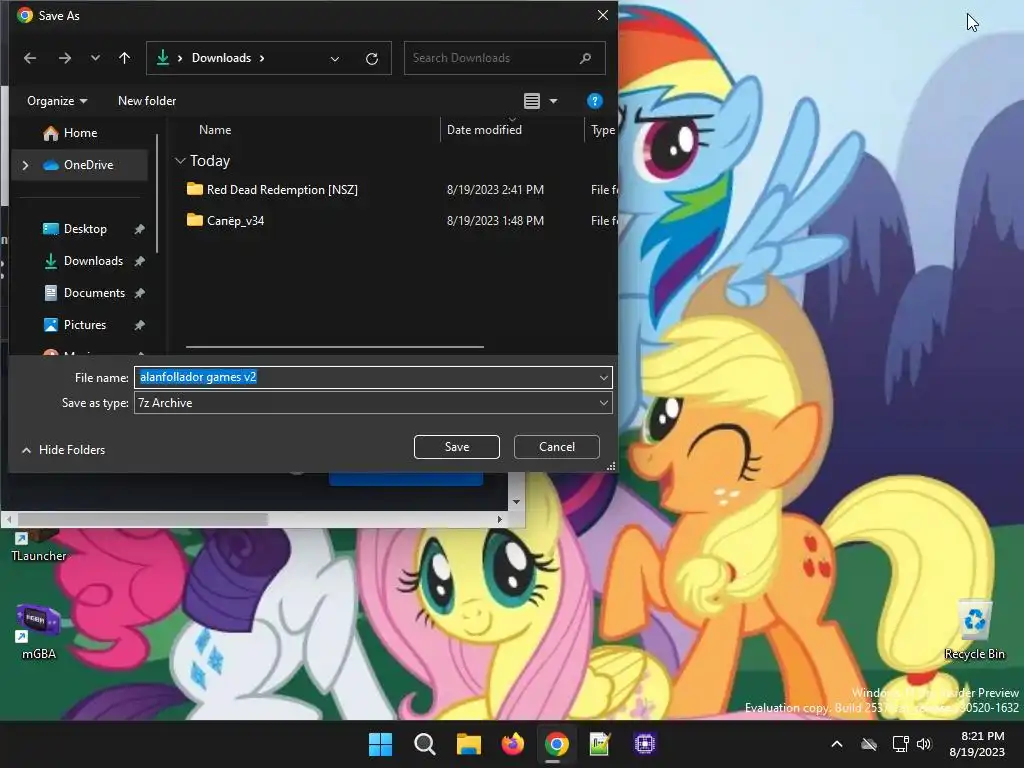Click the Save button

(x=456, y=447)
